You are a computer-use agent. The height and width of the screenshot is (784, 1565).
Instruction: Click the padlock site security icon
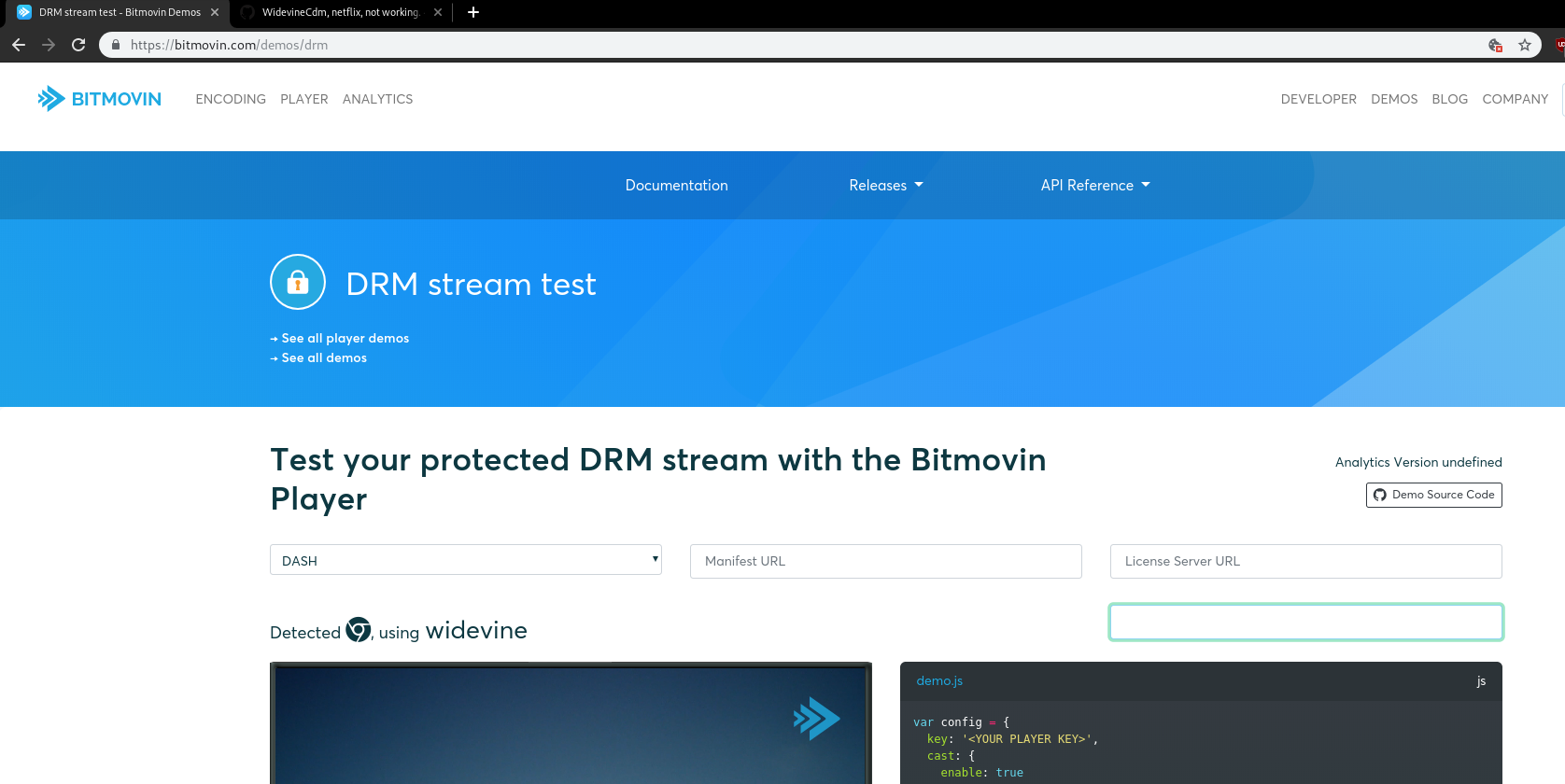click(116, 45)
